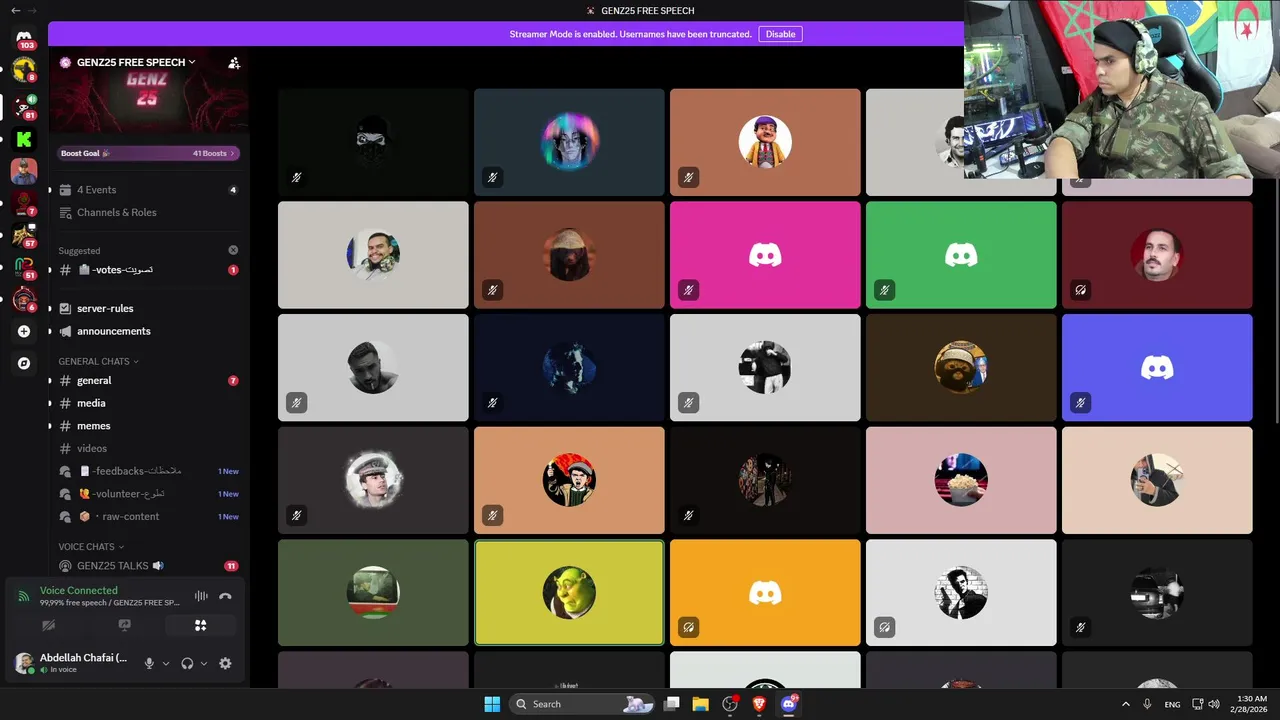Open File Explorer from the taskbar
This screenshot has width=1280, height=720.
tap(700, 704)
